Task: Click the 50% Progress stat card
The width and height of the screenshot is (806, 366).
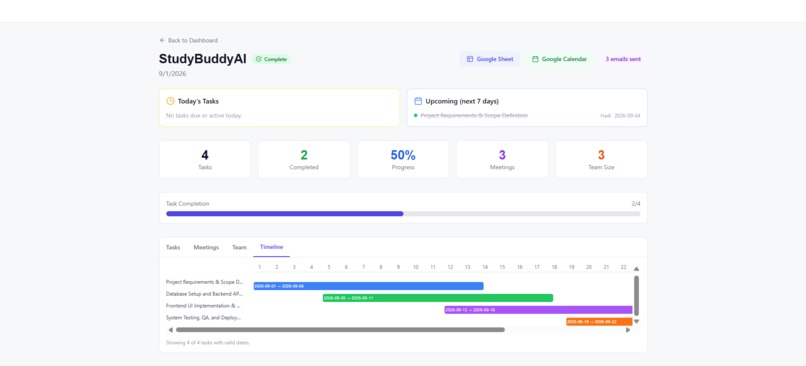Action: click(x=403, y=160)
